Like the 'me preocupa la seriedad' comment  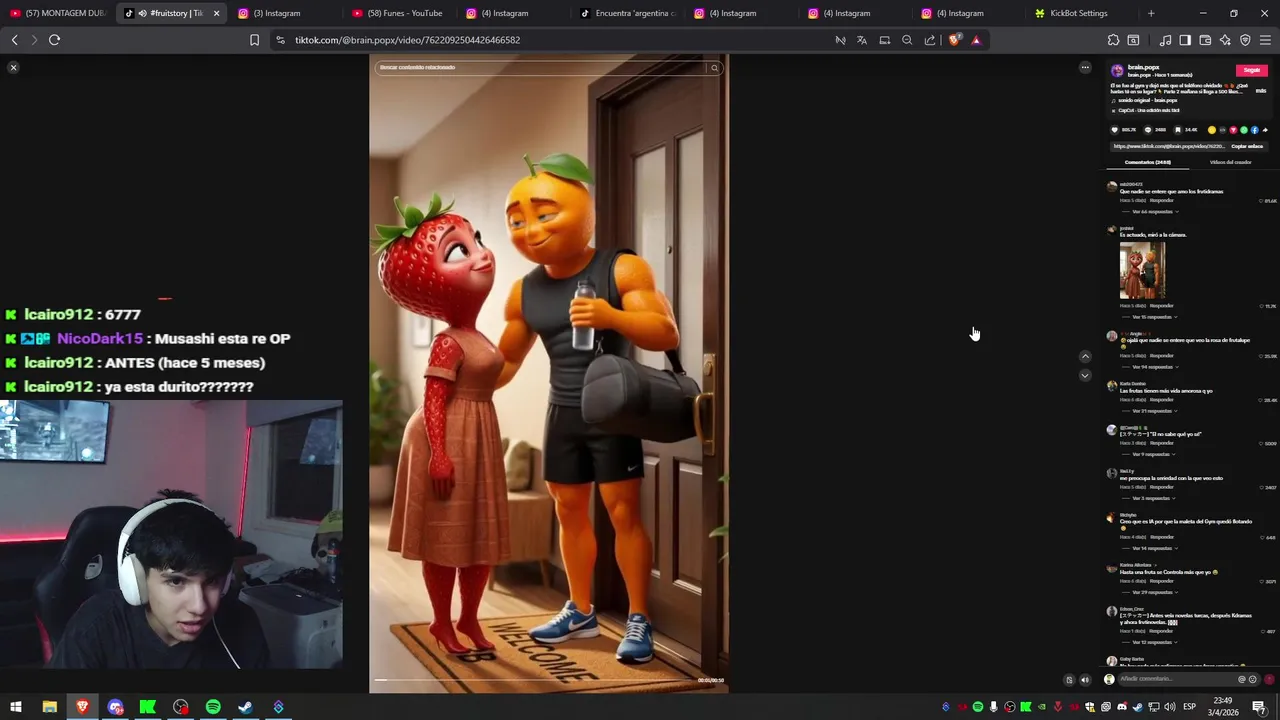pos(1261,487)
